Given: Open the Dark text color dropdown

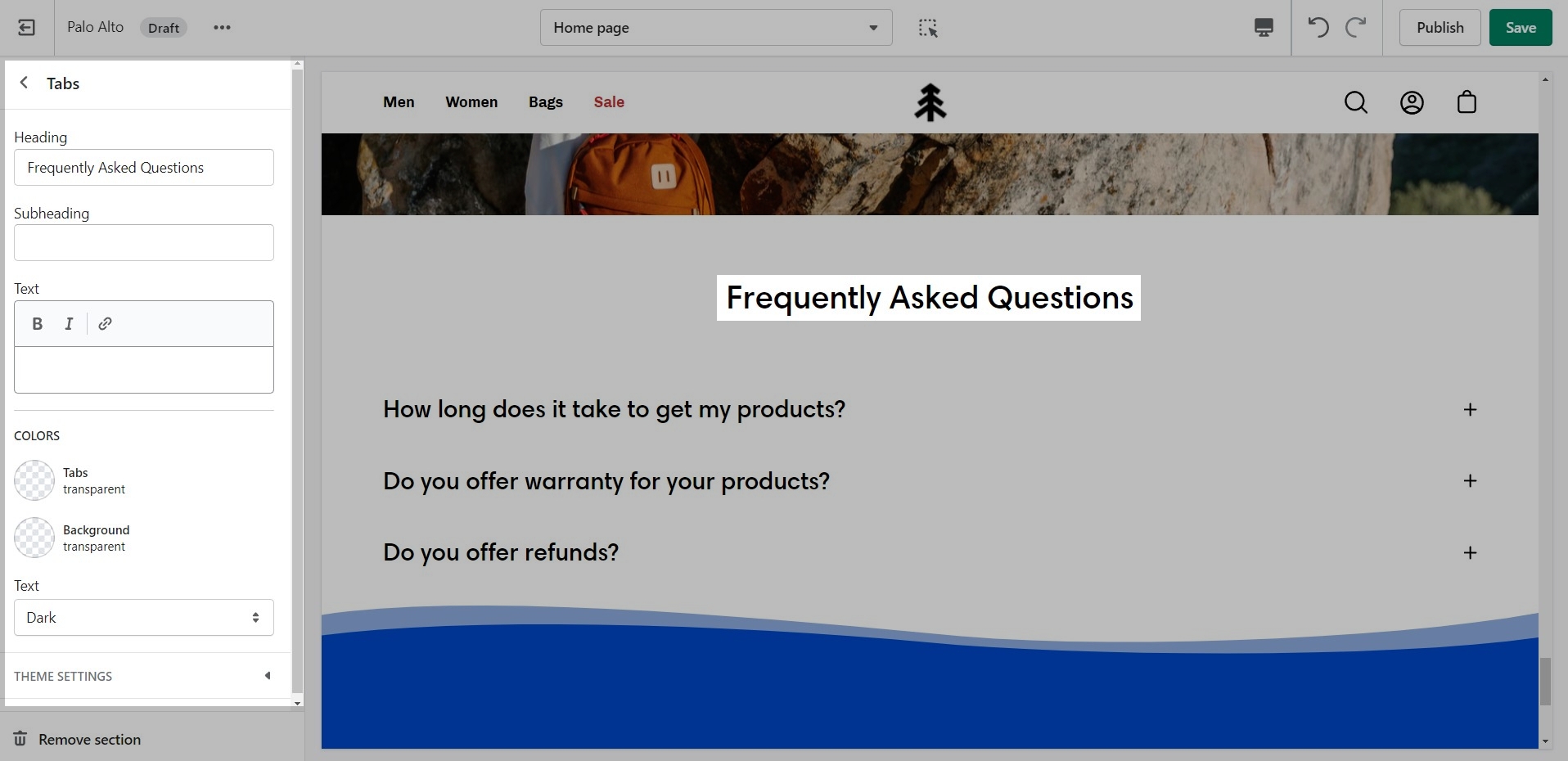Looking at the screenshot, I should (x=144, y=618).
